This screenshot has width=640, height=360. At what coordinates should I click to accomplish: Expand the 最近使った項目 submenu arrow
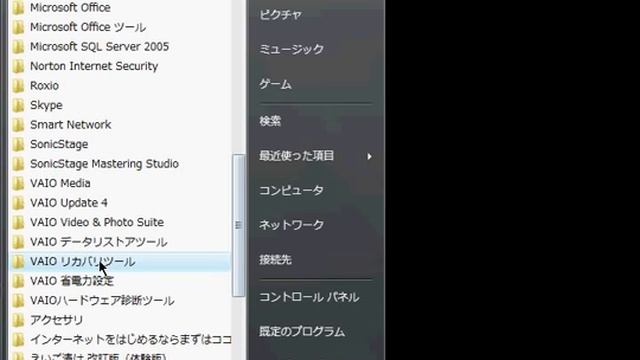369,156
